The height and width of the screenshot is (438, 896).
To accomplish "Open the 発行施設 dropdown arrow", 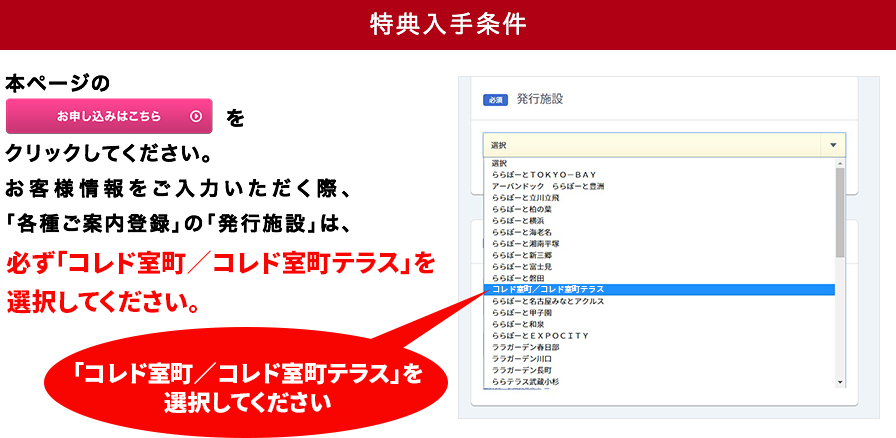I will tap(833, 145).
